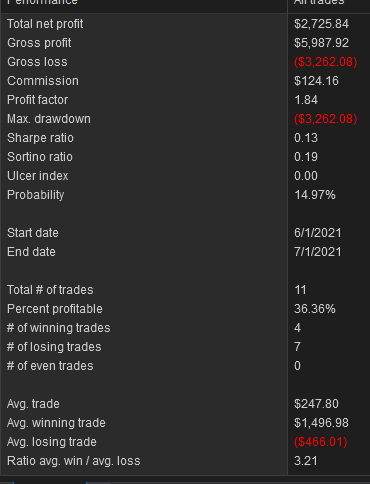This screenshot has height=484, width=370.
Task: Select the Sortino ratio value 0.19
Action: click(x=306, y=157)
